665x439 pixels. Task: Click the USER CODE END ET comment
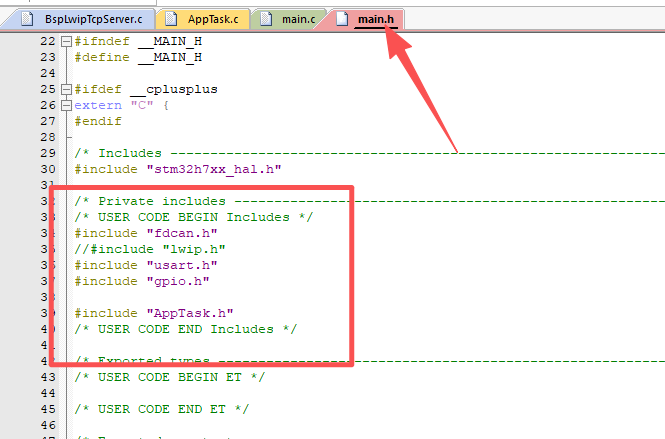pos(162,409)
